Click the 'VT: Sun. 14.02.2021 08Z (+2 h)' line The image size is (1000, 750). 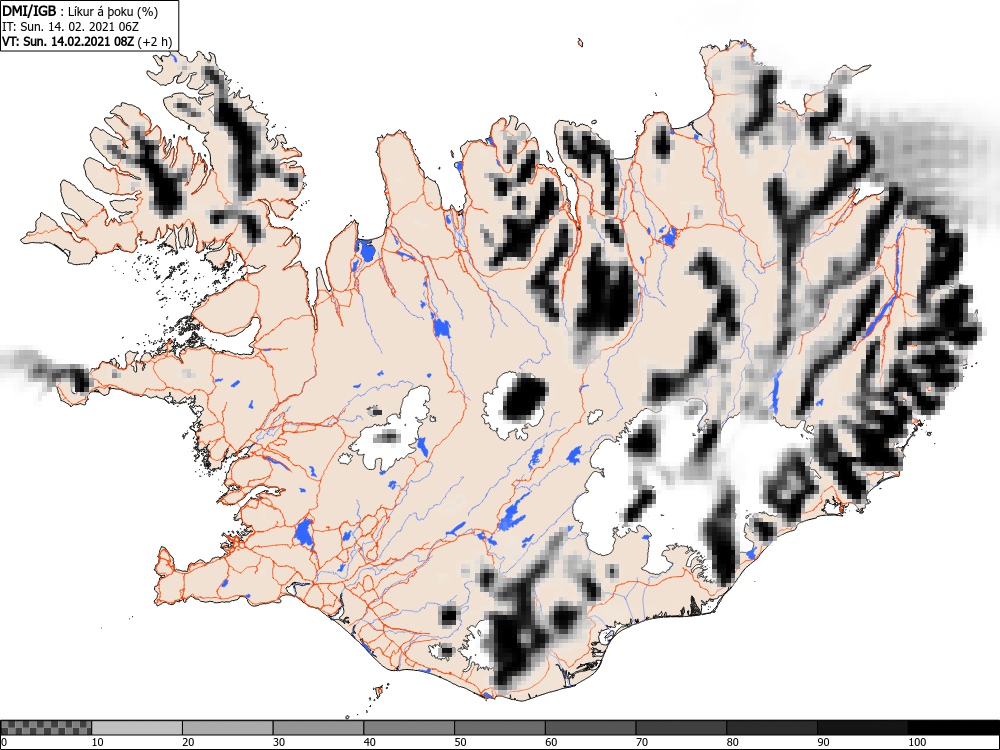(x=87, y=42)
